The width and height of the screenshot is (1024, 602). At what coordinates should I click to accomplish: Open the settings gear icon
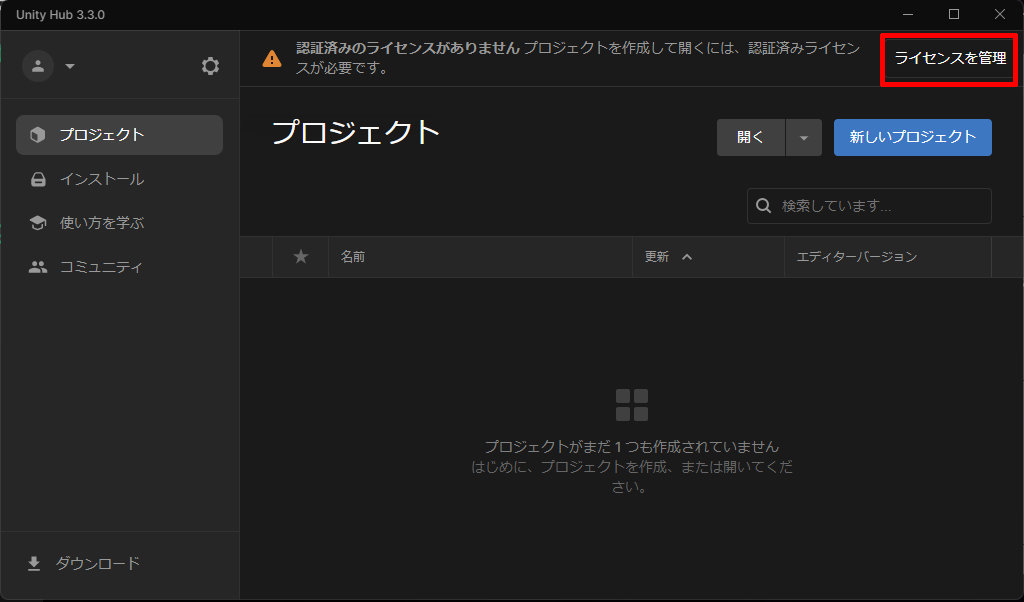click(210, 66)
